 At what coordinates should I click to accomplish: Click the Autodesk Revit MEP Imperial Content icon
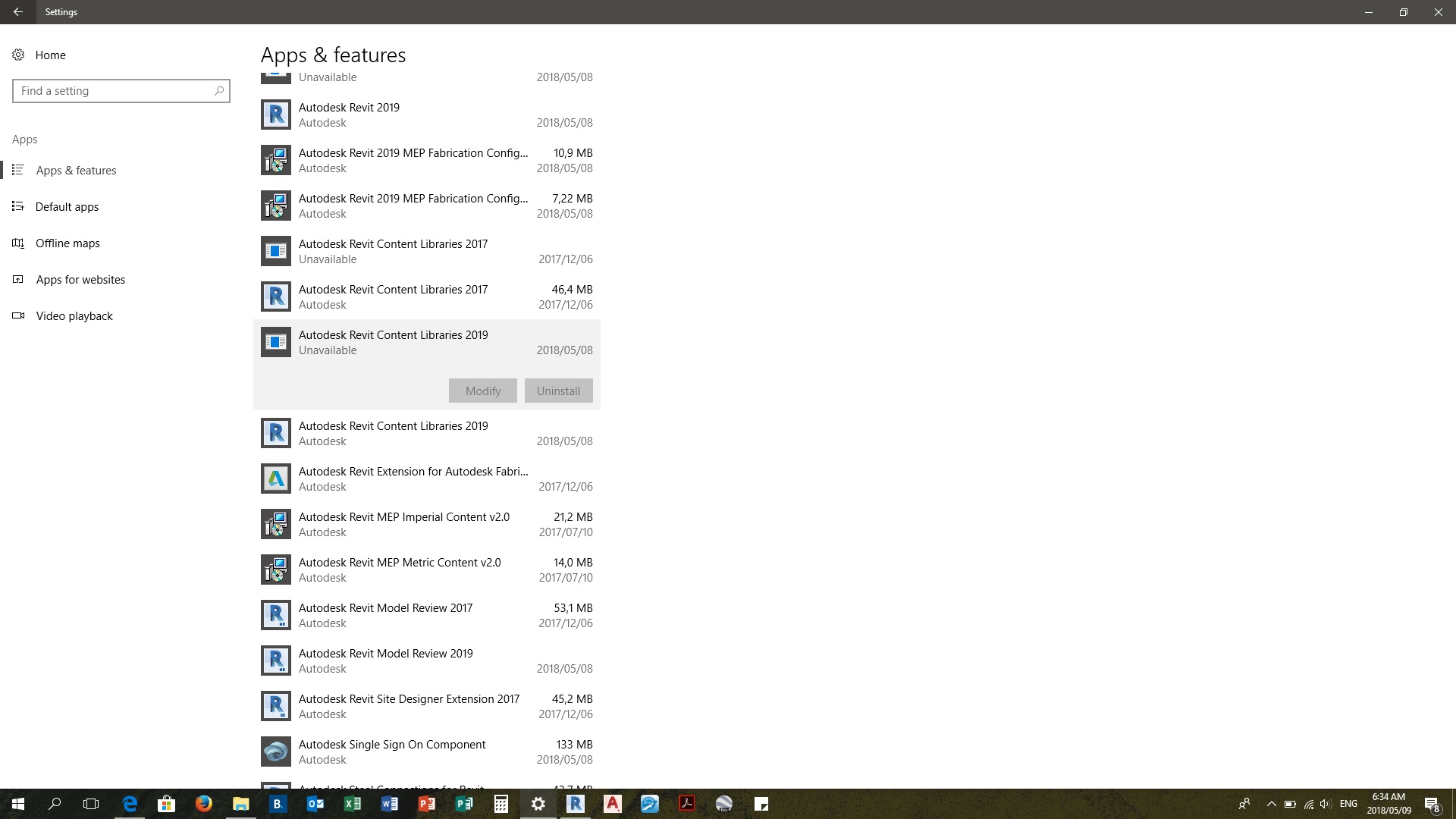tap(275, 524)
